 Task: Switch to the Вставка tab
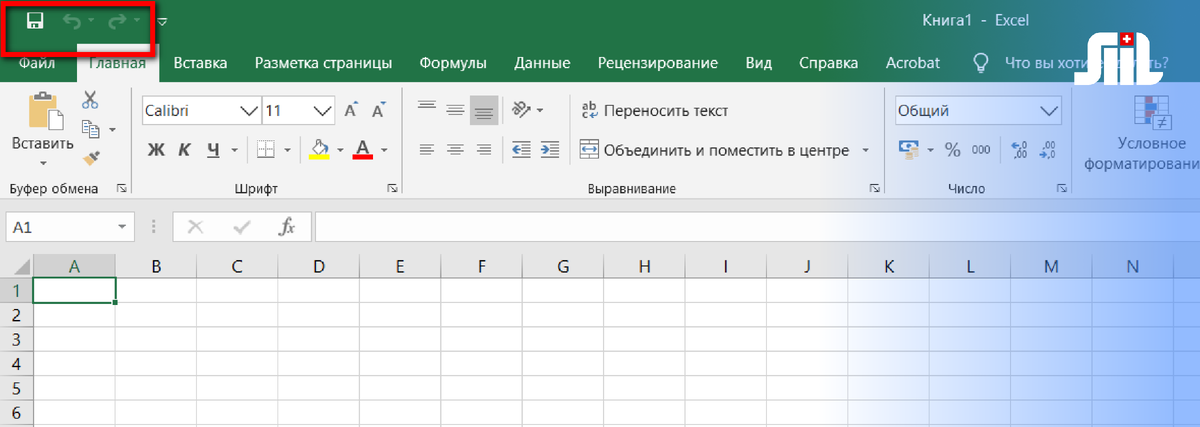tap(200, 63)
